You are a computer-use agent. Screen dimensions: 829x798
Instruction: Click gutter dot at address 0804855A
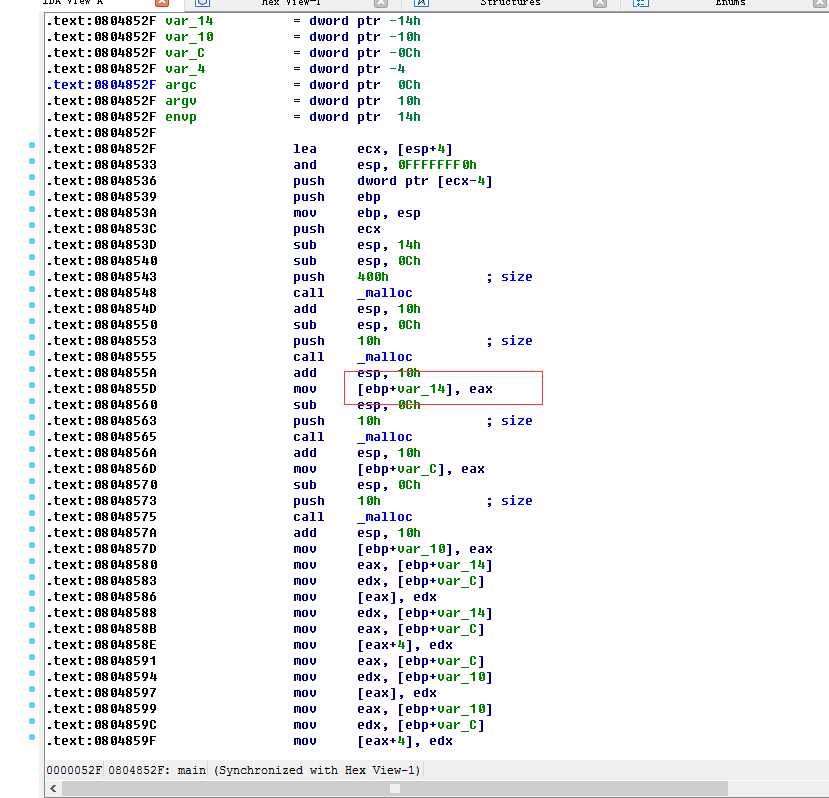[x=32, y=369]
